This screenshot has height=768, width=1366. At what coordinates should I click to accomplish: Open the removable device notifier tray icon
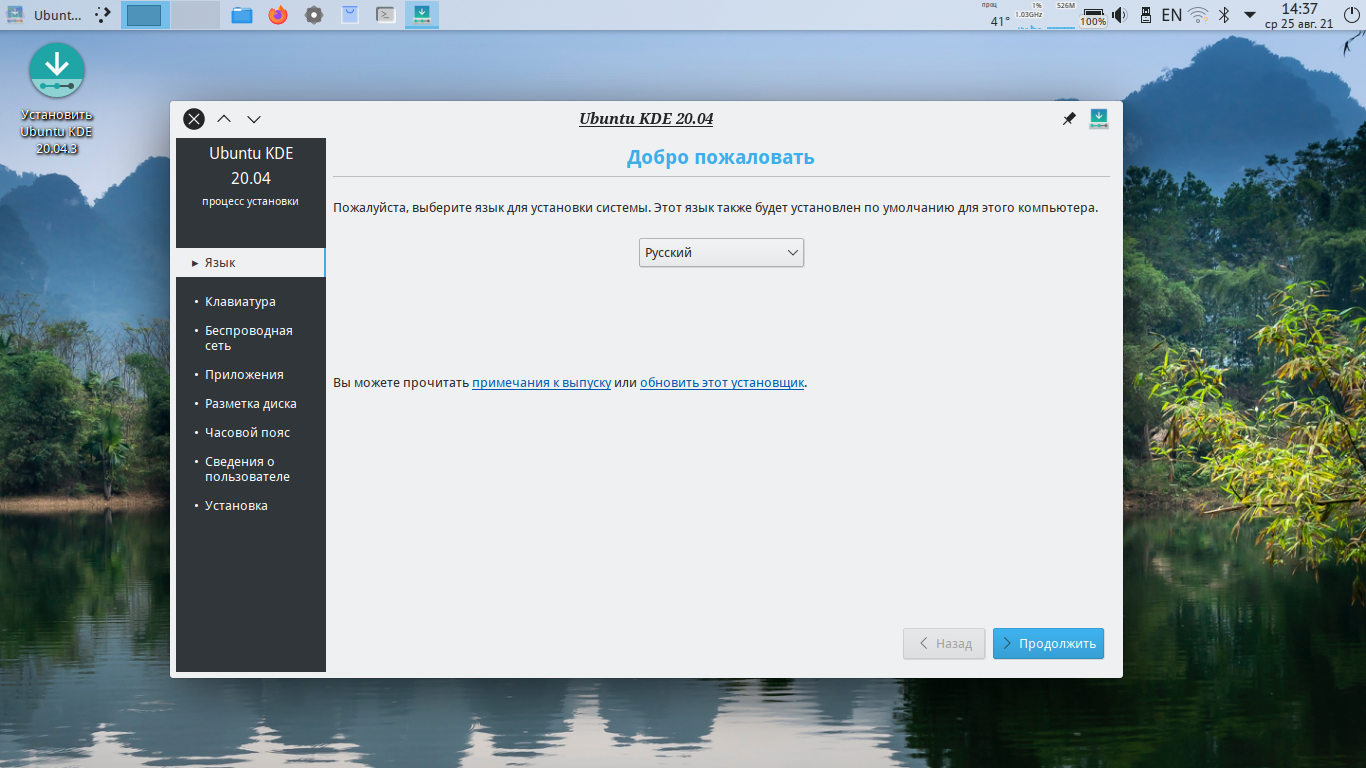1147,15
